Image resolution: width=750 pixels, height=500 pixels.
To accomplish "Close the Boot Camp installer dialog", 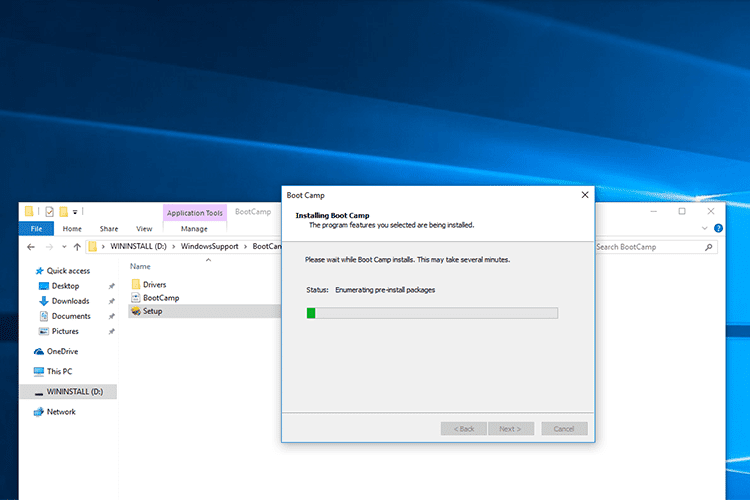I will click(x=585, y=195).
